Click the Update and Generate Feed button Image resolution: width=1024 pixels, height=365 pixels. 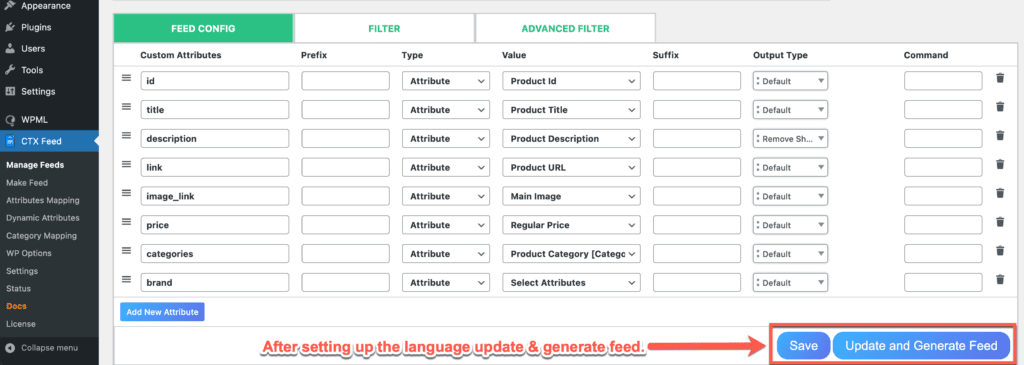coord(921,345)
